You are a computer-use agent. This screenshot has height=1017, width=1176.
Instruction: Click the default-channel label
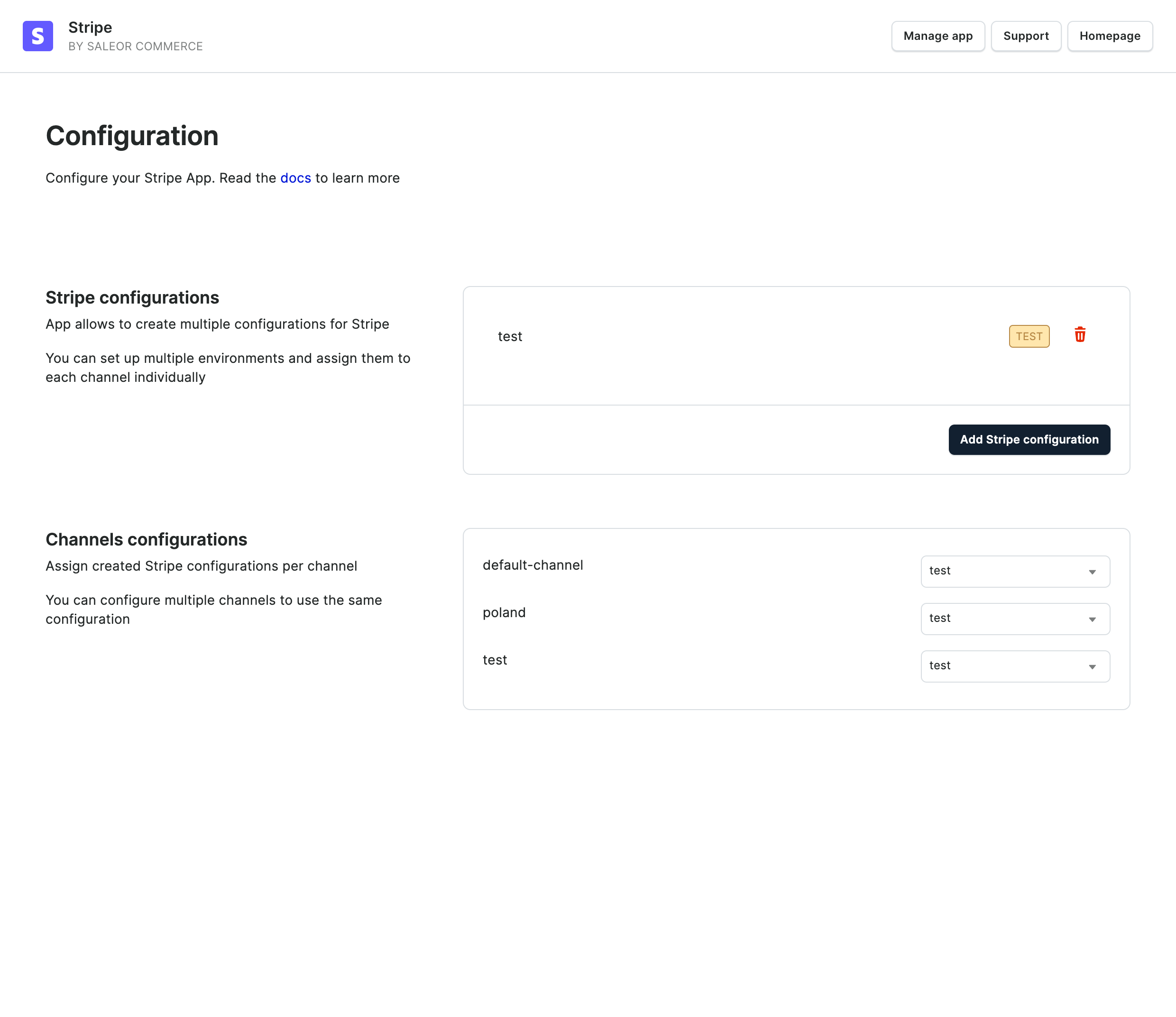click(533, 565)
